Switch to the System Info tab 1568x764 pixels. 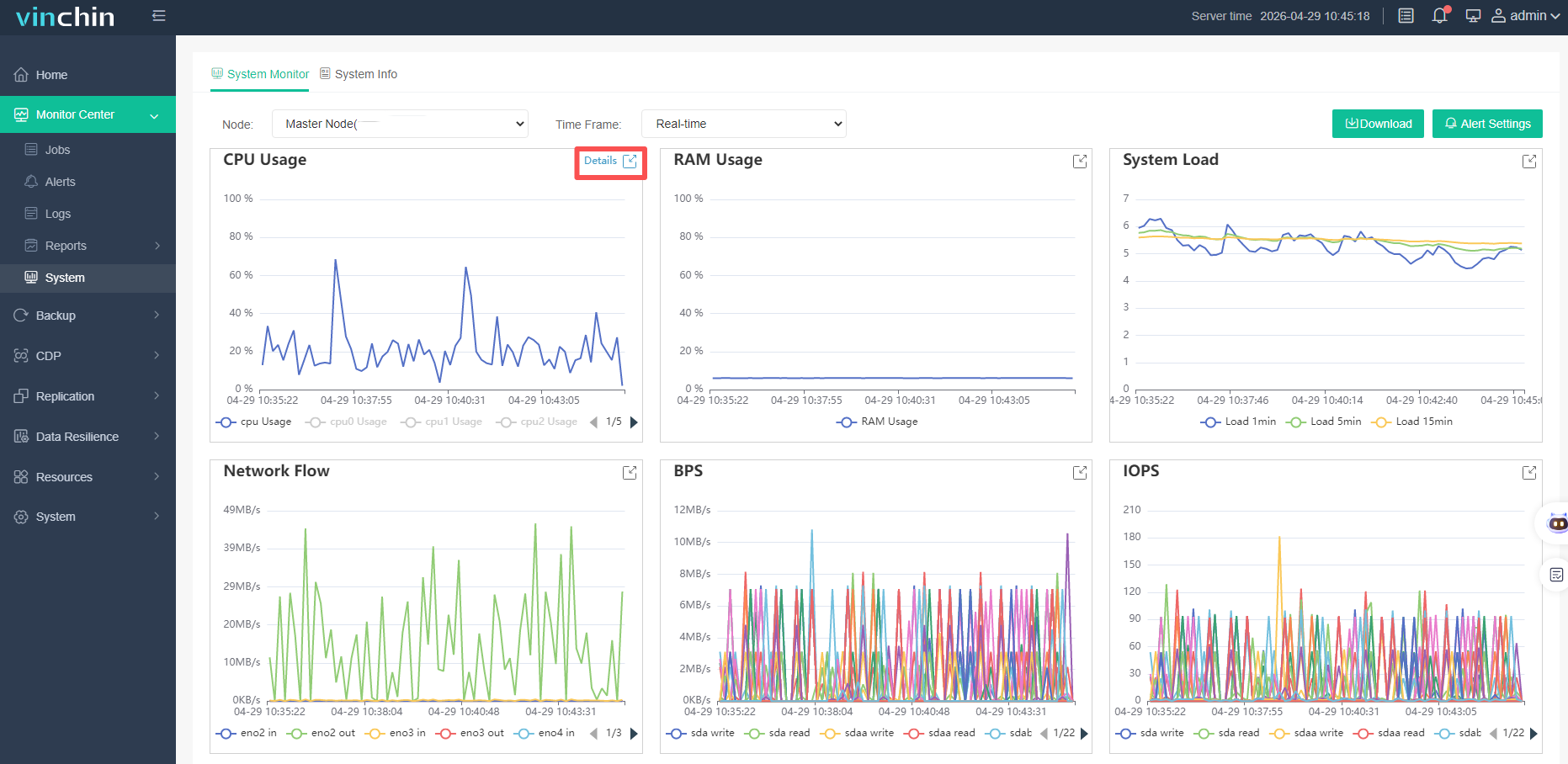(359, 74)
